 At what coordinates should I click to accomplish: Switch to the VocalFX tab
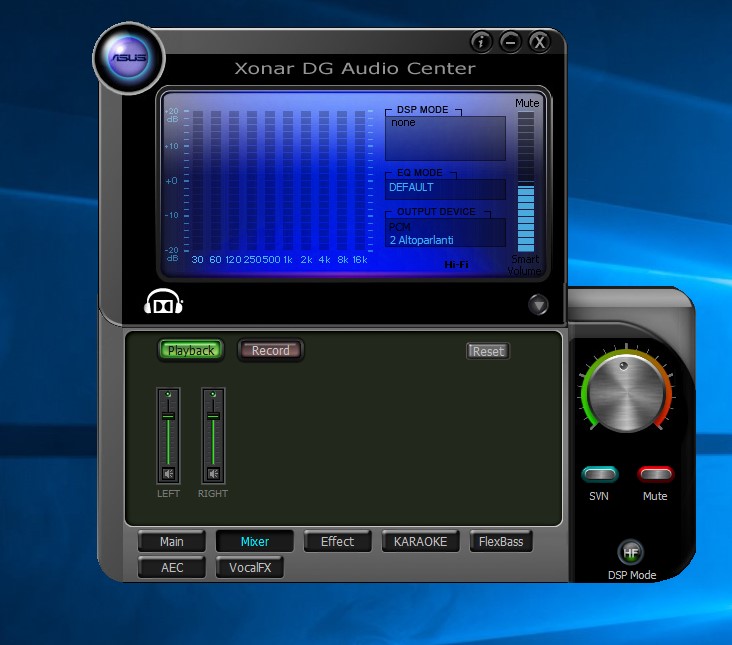250,568
